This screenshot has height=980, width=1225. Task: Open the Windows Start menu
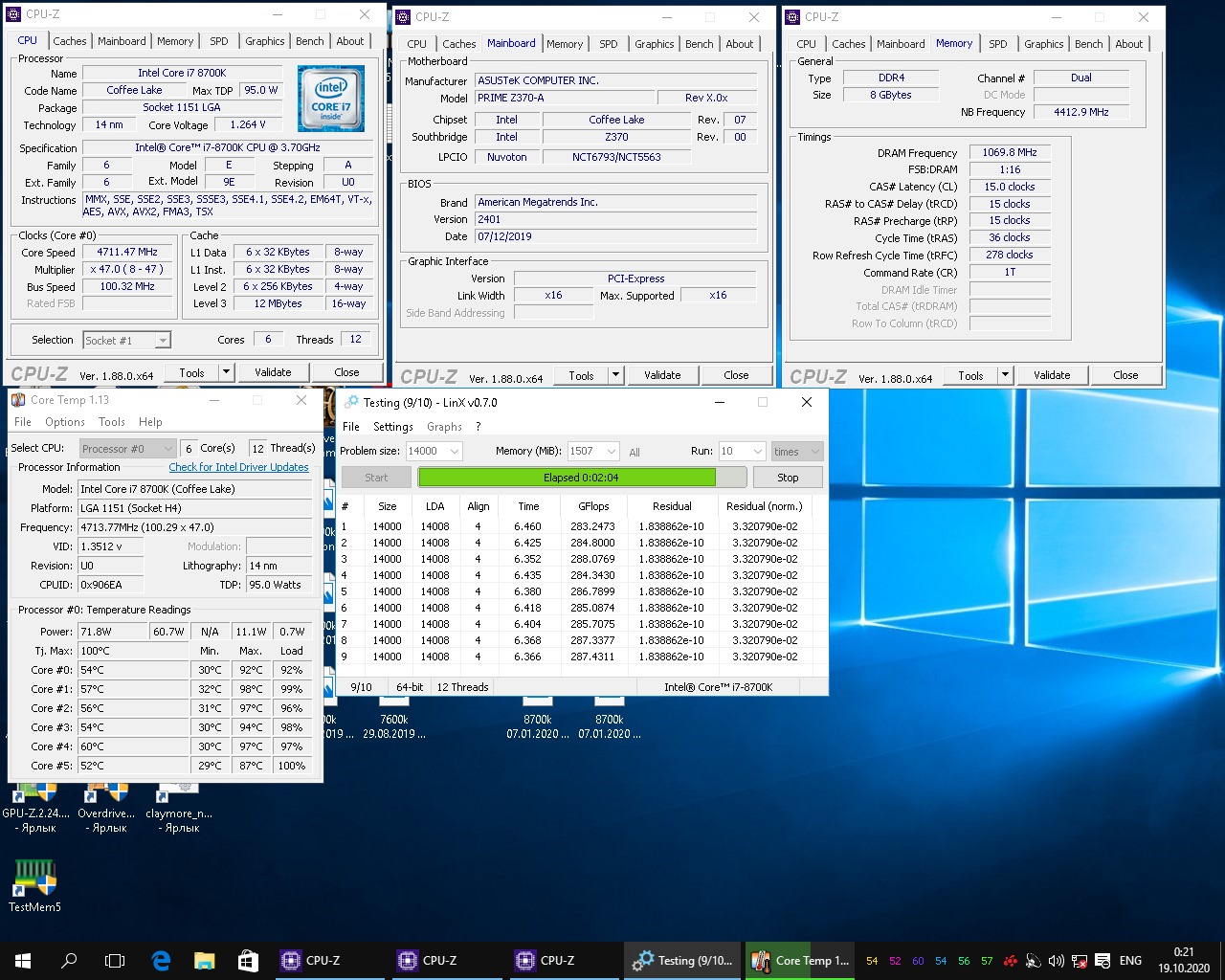(x=23, y=961)
